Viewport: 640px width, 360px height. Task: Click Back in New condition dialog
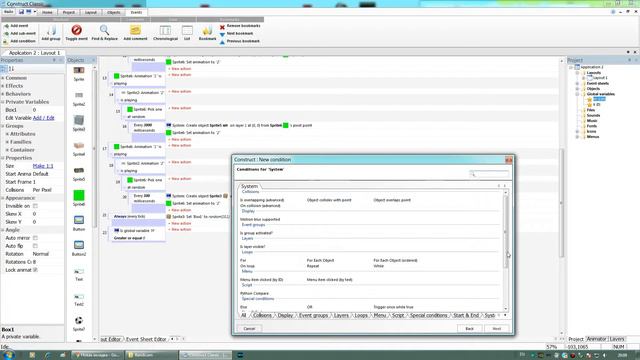pyautogui.click(x=469, y=329)
